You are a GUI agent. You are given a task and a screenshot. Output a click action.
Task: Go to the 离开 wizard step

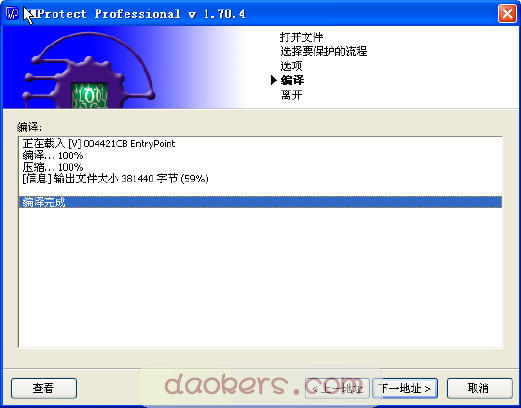[292, 95]
